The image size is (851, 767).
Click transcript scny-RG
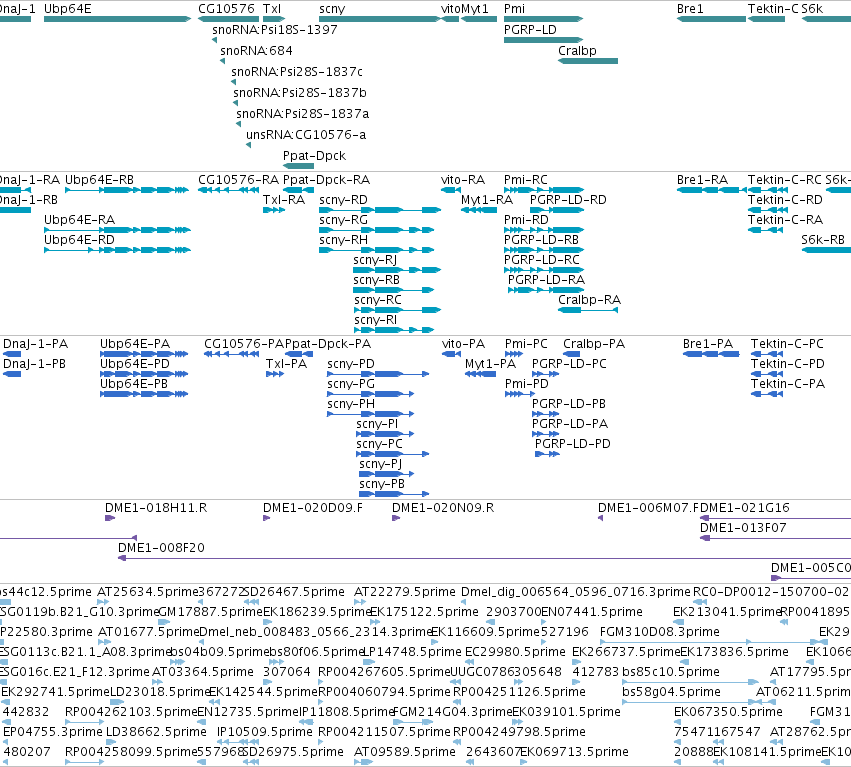click(377, 230)
